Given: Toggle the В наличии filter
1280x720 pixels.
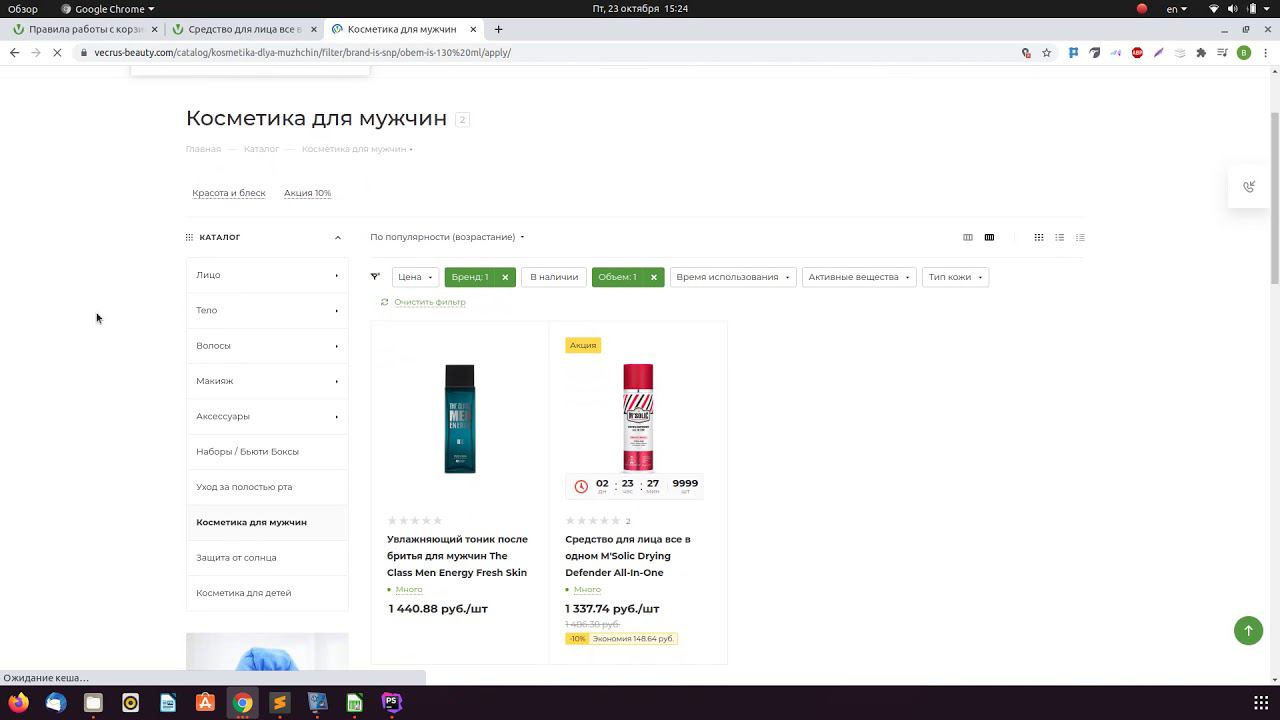Looking at the screenshot, I should coord(554,277).
